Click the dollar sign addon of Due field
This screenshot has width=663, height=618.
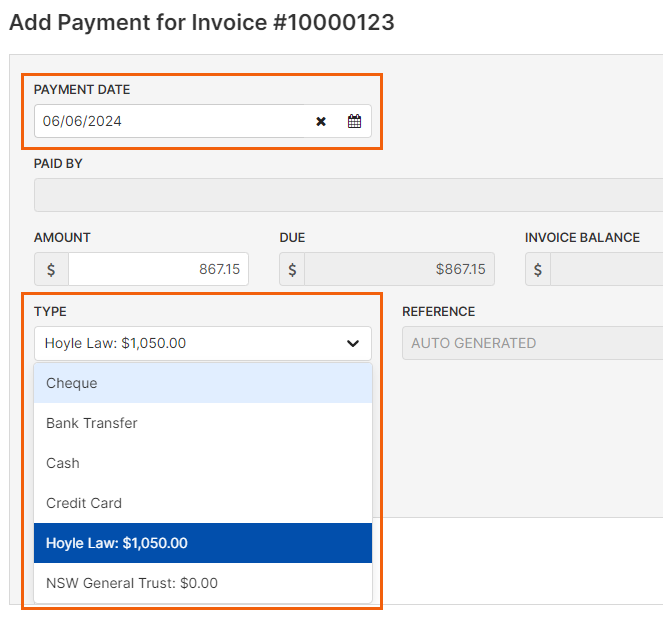[292, 269]
